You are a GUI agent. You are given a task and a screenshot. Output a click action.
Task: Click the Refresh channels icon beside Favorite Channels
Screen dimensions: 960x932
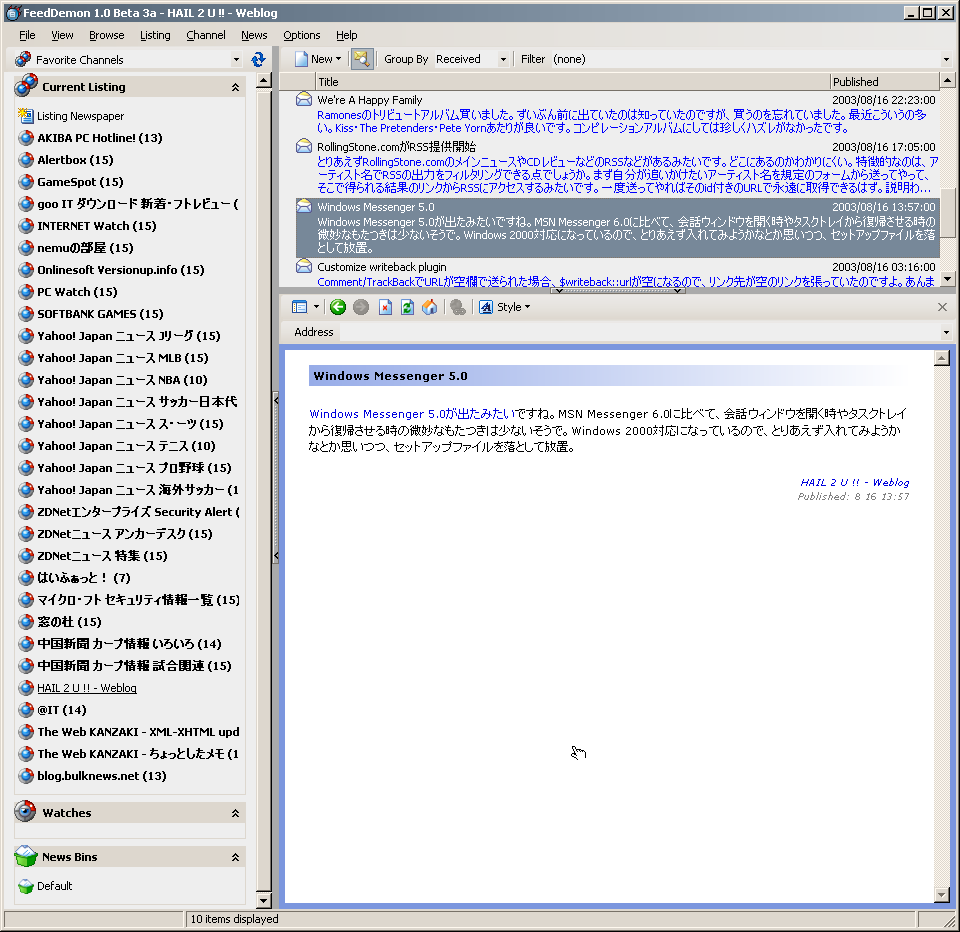coord(258,59)
